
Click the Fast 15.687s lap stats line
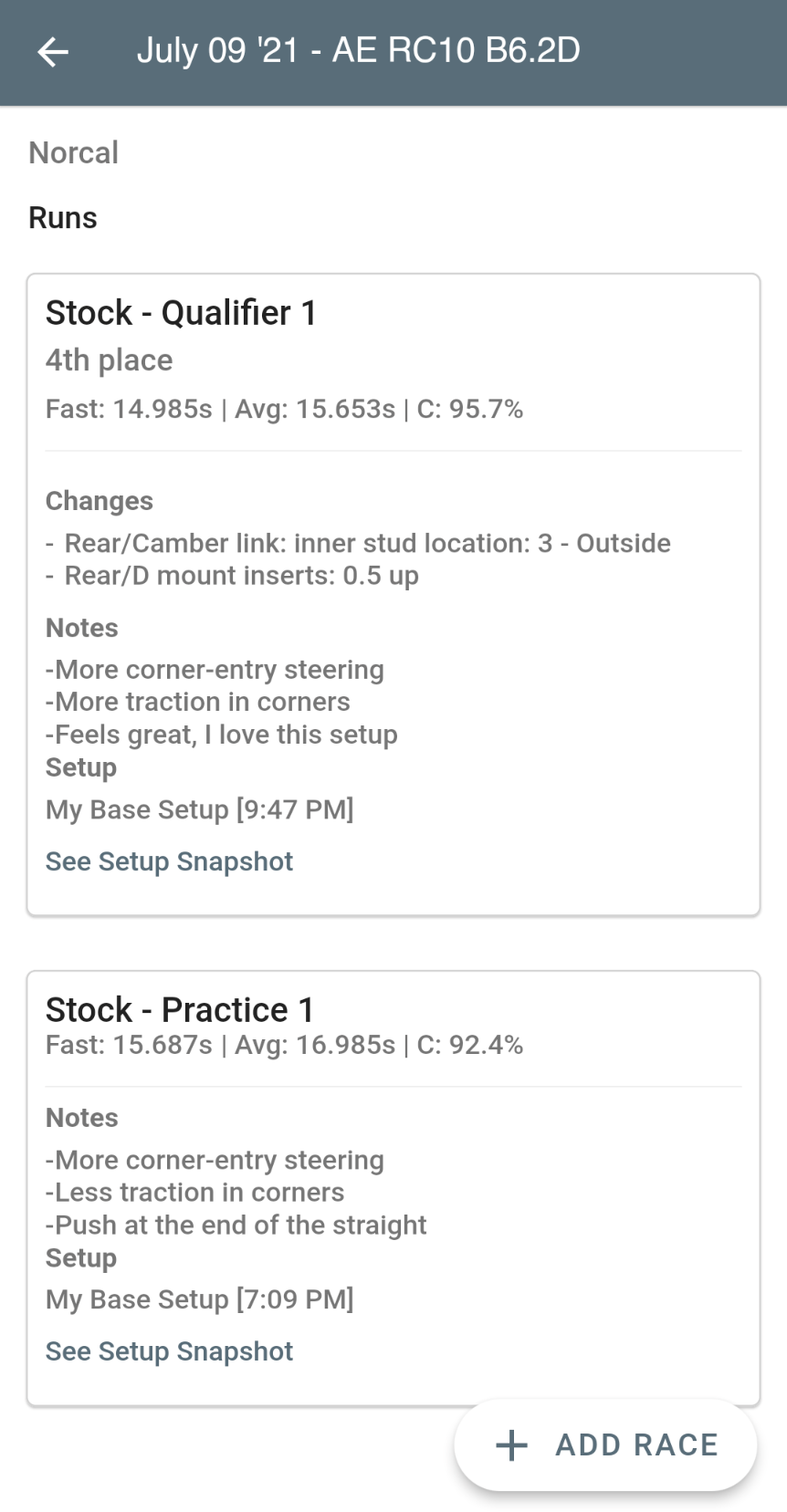pos(284,1045)
